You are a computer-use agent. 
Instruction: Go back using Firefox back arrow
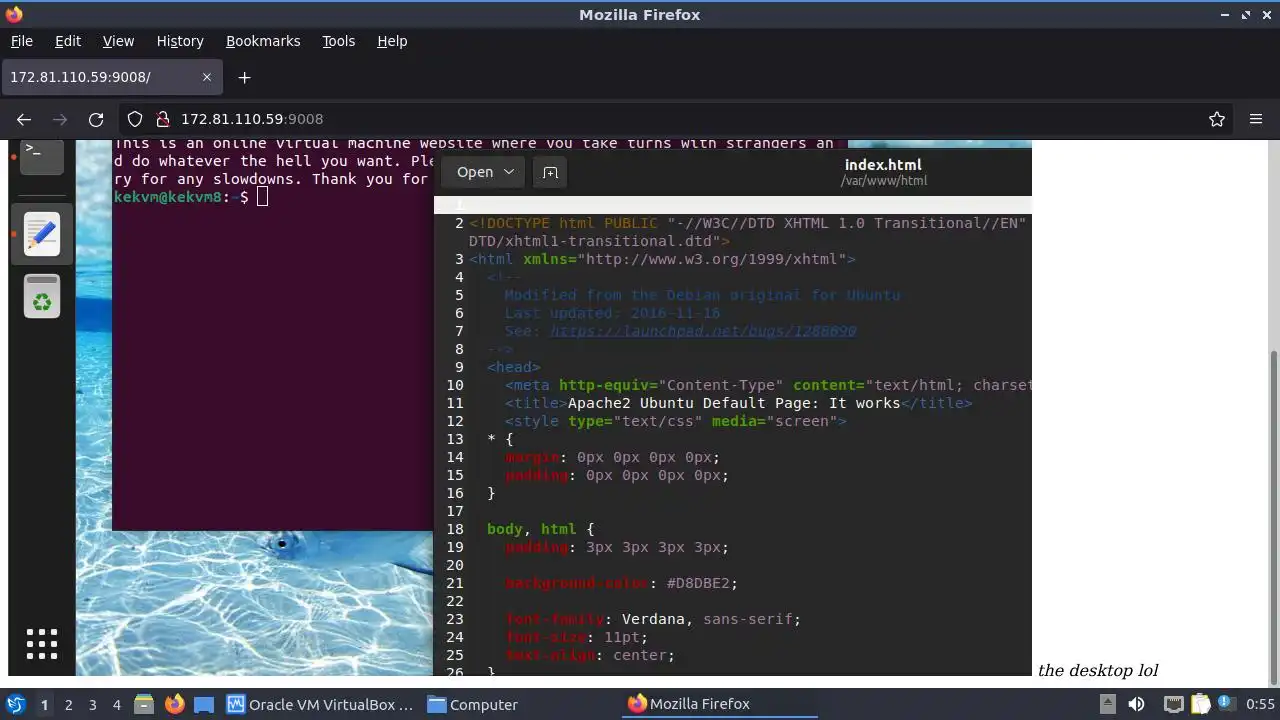click(24, 119)
